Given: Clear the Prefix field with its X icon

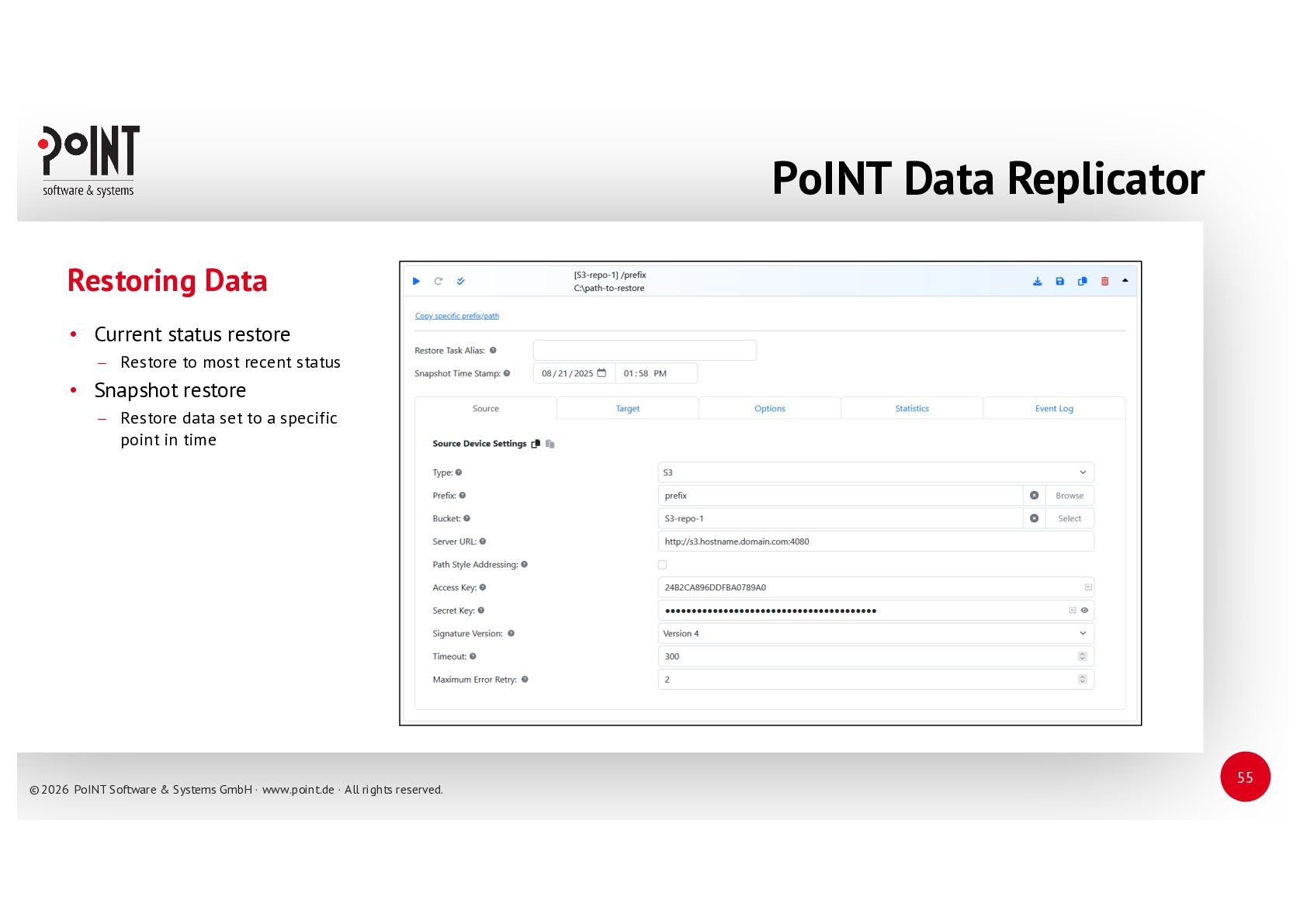Looking at the screenshot, I should click(x=1035, y=495).
